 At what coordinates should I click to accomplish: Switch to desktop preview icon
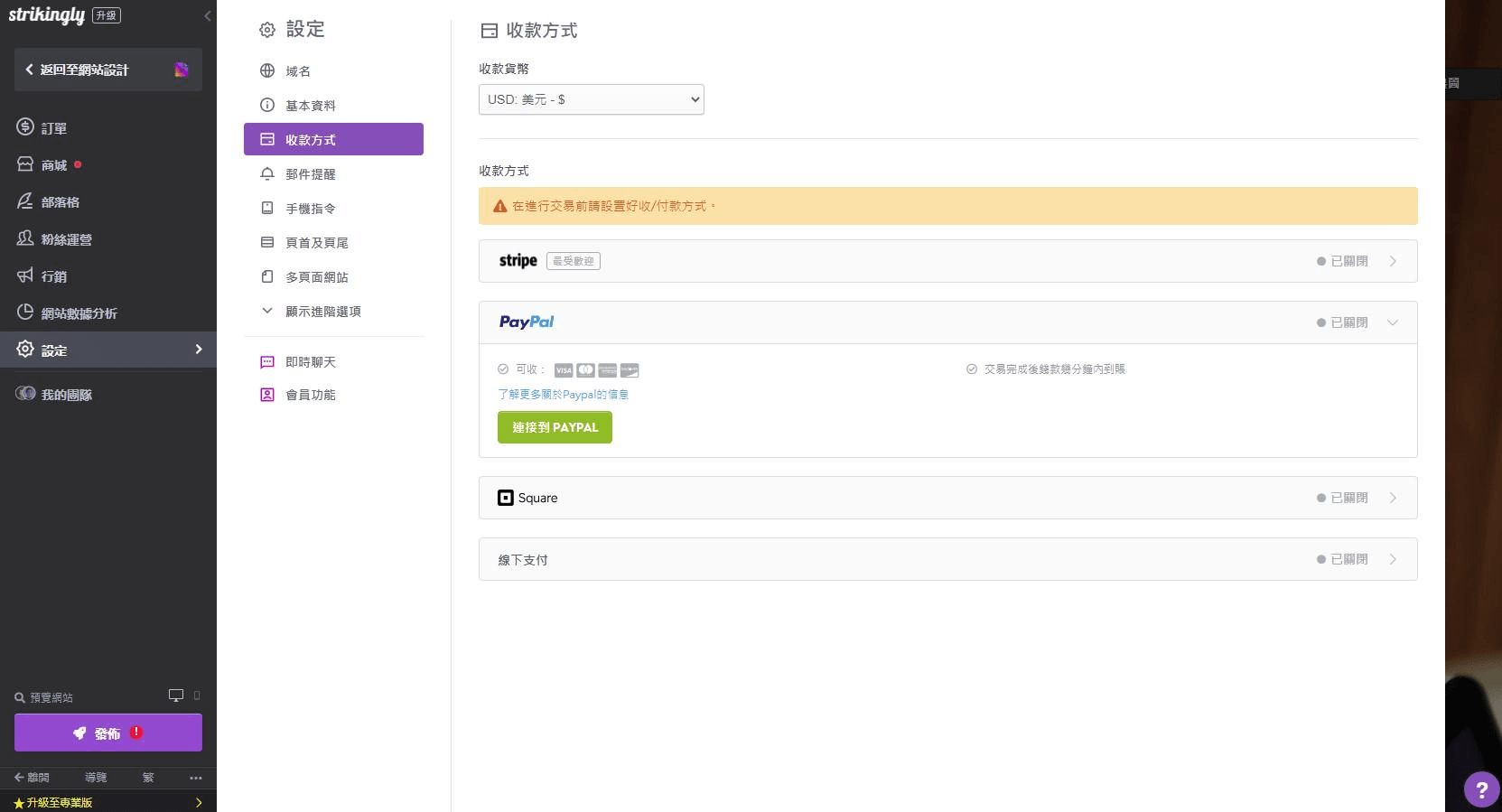click(176, 695)
